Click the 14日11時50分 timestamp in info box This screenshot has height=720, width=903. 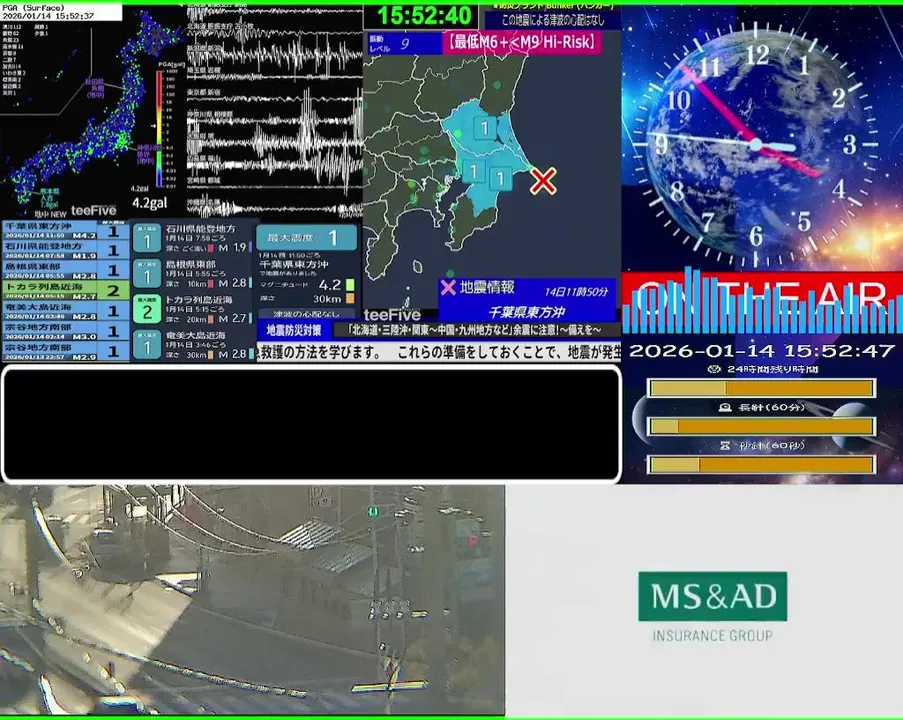(x=576, y=292)
